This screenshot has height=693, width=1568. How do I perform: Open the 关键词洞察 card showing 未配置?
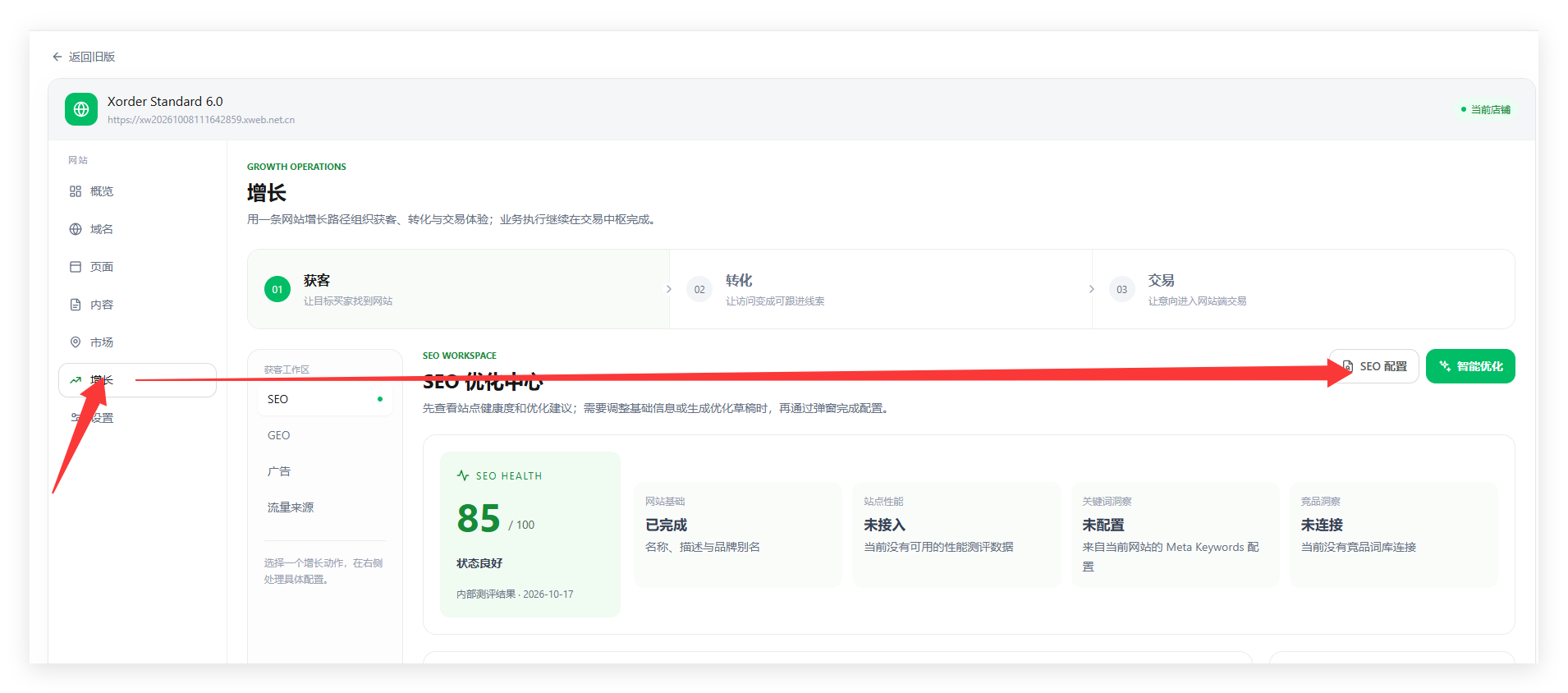pos(1175,535)
